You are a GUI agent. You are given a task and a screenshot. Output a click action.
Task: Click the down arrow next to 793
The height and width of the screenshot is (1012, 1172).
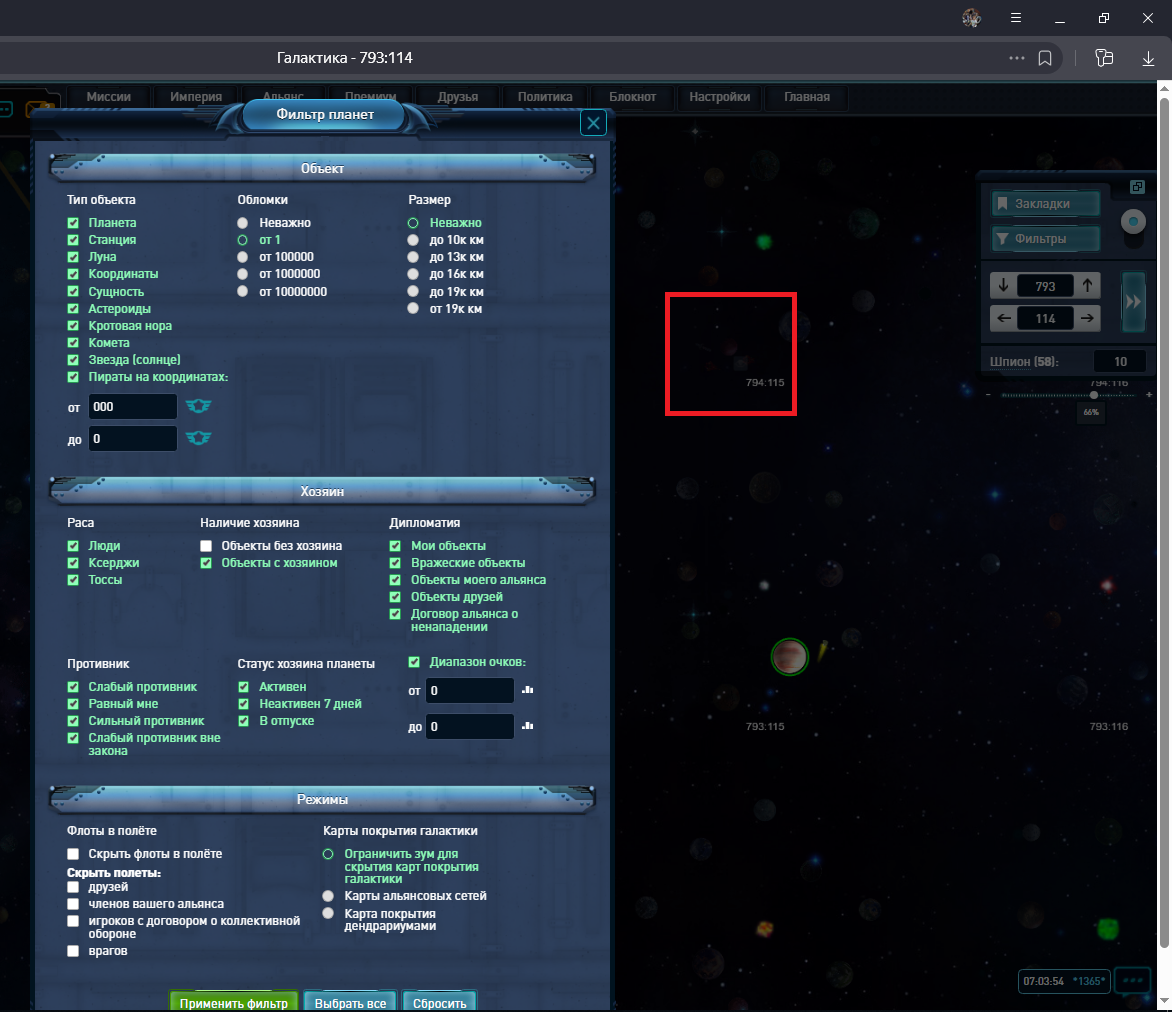1003,286
